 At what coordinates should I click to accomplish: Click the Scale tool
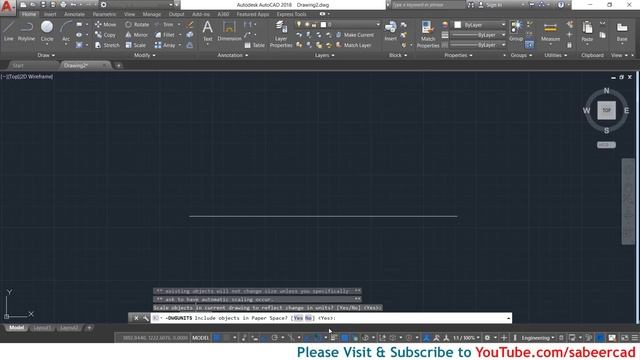(136, 45)
